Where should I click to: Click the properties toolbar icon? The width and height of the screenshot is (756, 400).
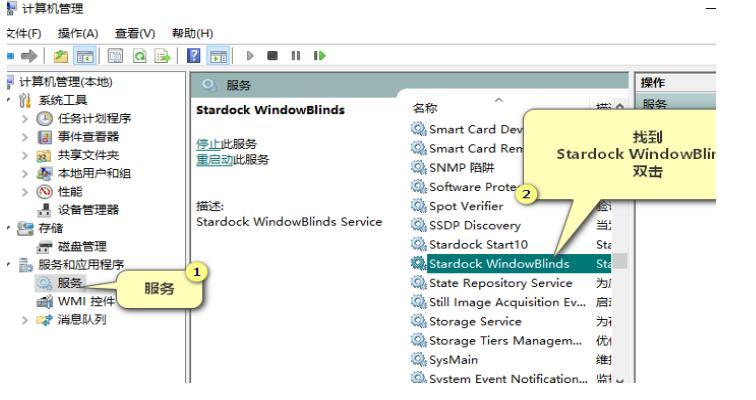pos(115,56)
